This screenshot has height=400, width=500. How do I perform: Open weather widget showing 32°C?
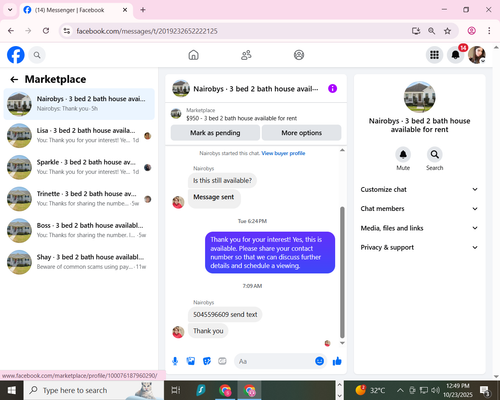point(370,390)
